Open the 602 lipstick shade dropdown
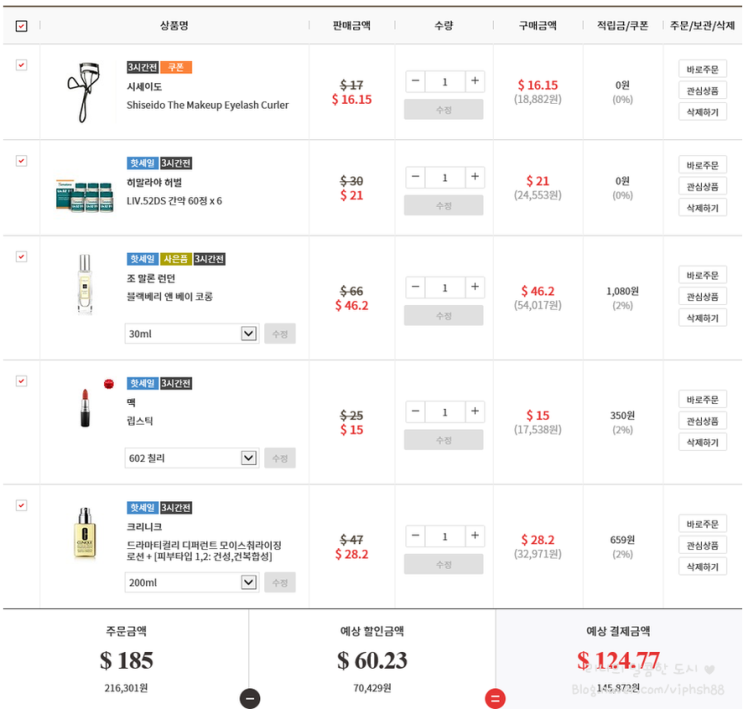 point(192,458)
